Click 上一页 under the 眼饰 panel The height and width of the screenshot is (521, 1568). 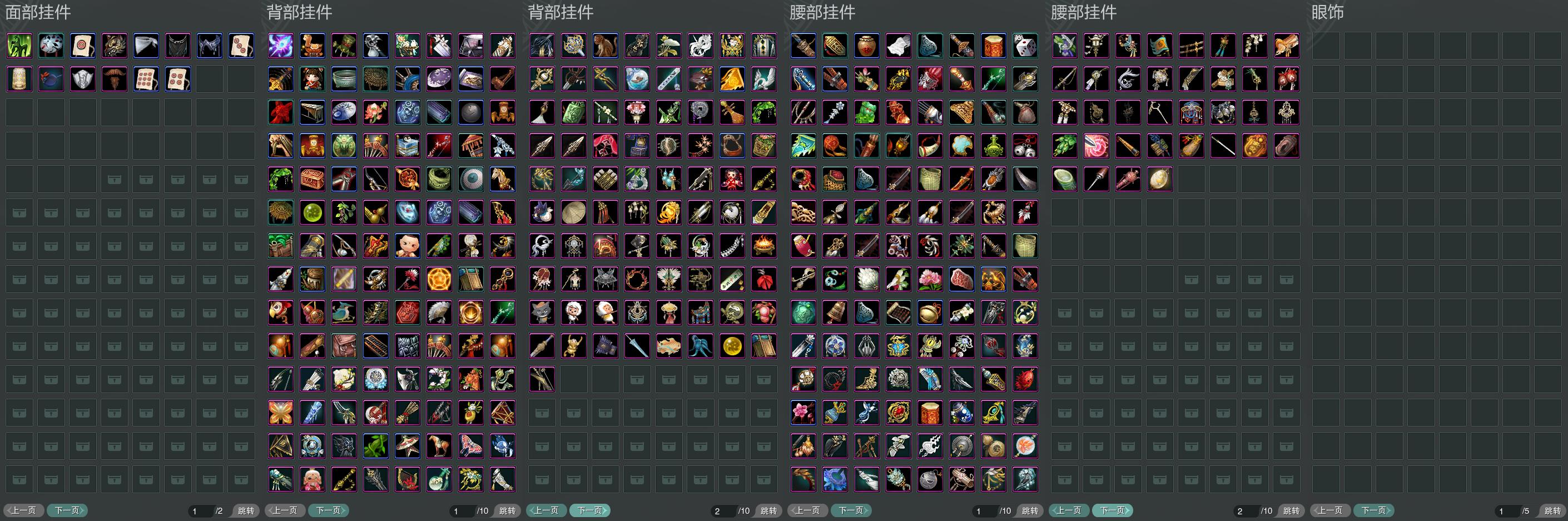pyautogui.click(x=1330, y=510)
